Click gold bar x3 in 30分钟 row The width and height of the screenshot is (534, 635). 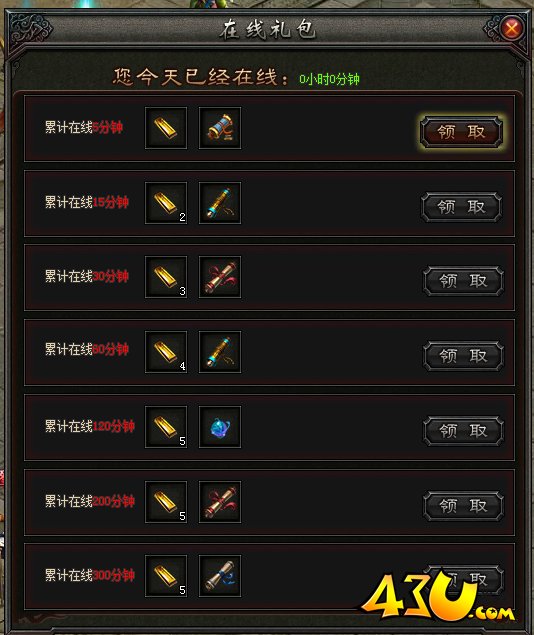[166, 277]
